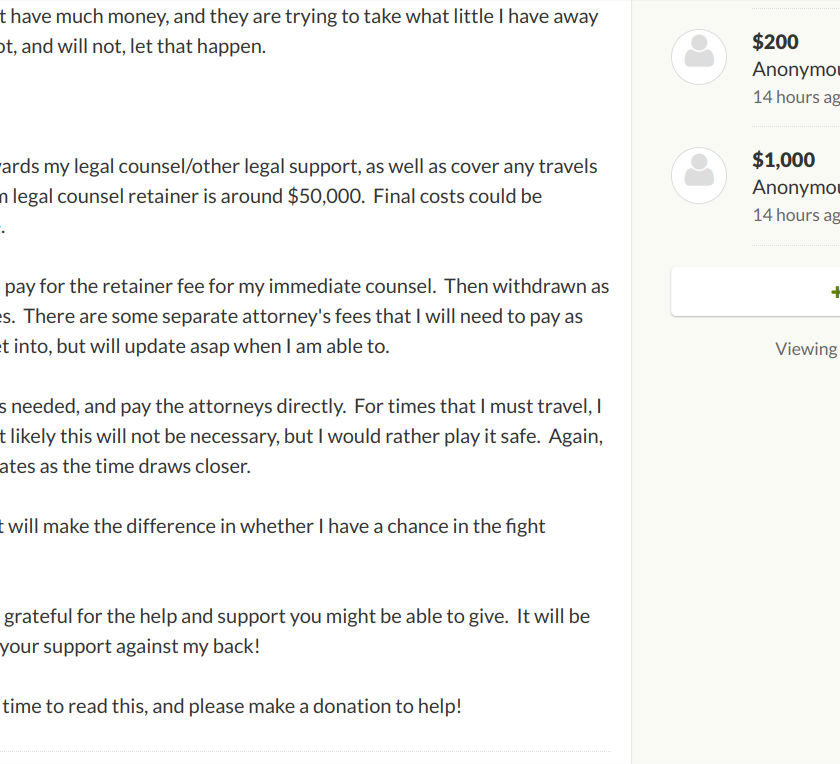Click the 14 hours ago timestamp under $1,000
This screenshot has height=764, width=840.
796,215
